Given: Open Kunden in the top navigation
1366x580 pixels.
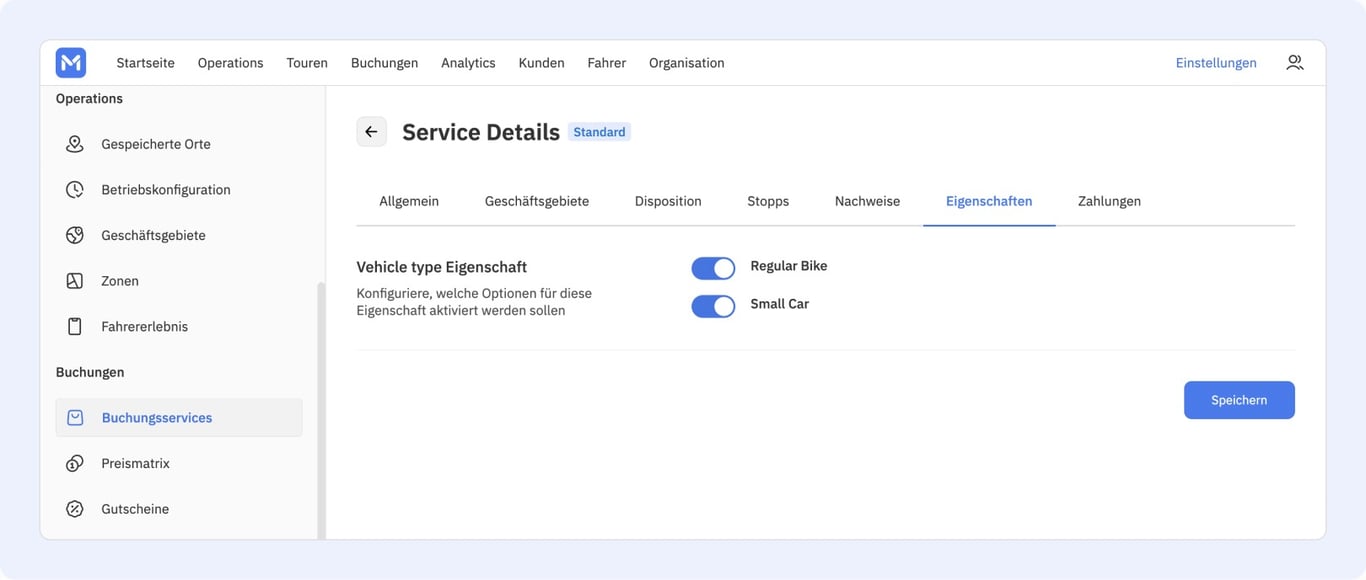Looking at the screenshot, I should tap(541, 63).
